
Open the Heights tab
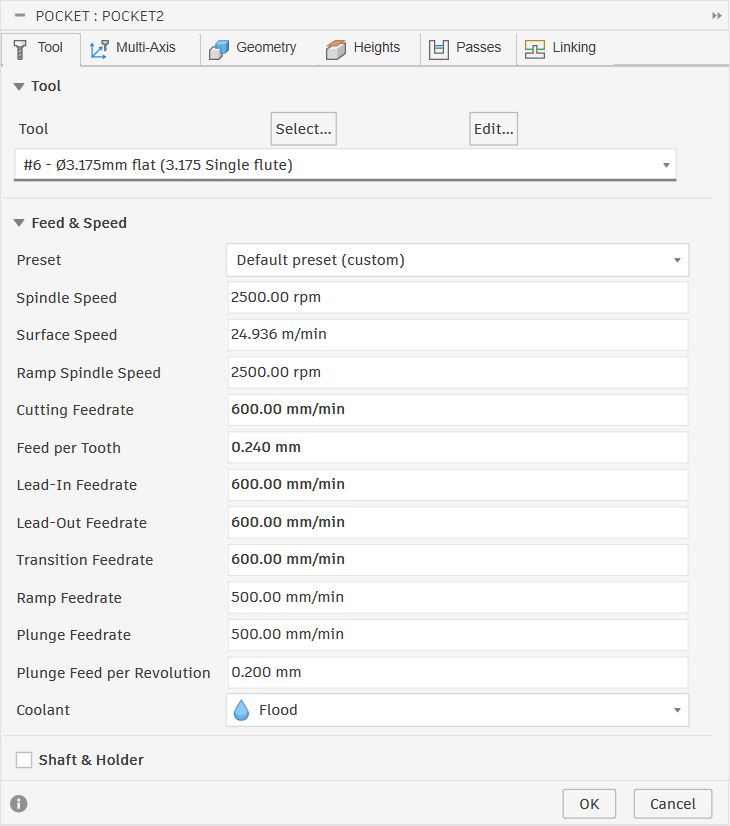coord(369,48)
